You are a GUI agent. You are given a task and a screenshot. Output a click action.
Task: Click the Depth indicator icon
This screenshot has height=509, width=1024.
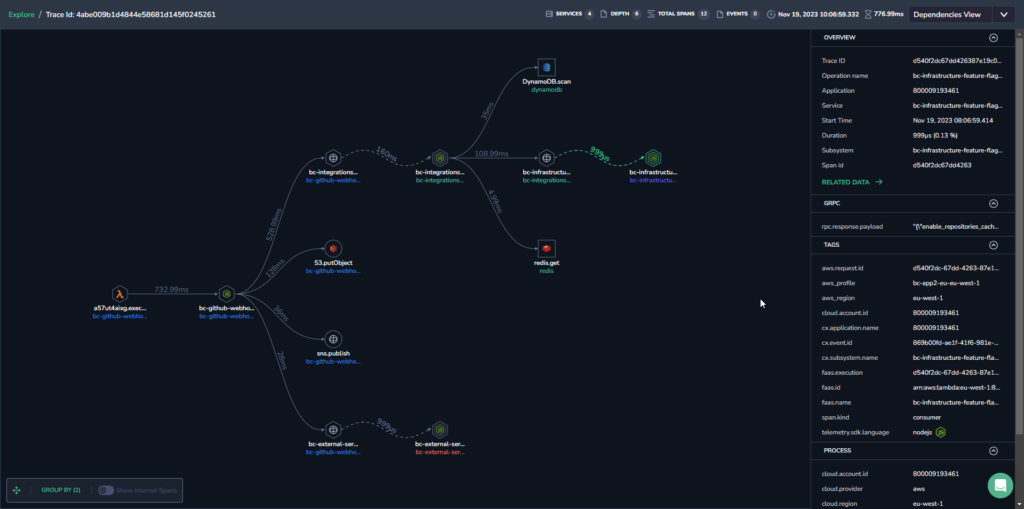[x=603, y=14]
